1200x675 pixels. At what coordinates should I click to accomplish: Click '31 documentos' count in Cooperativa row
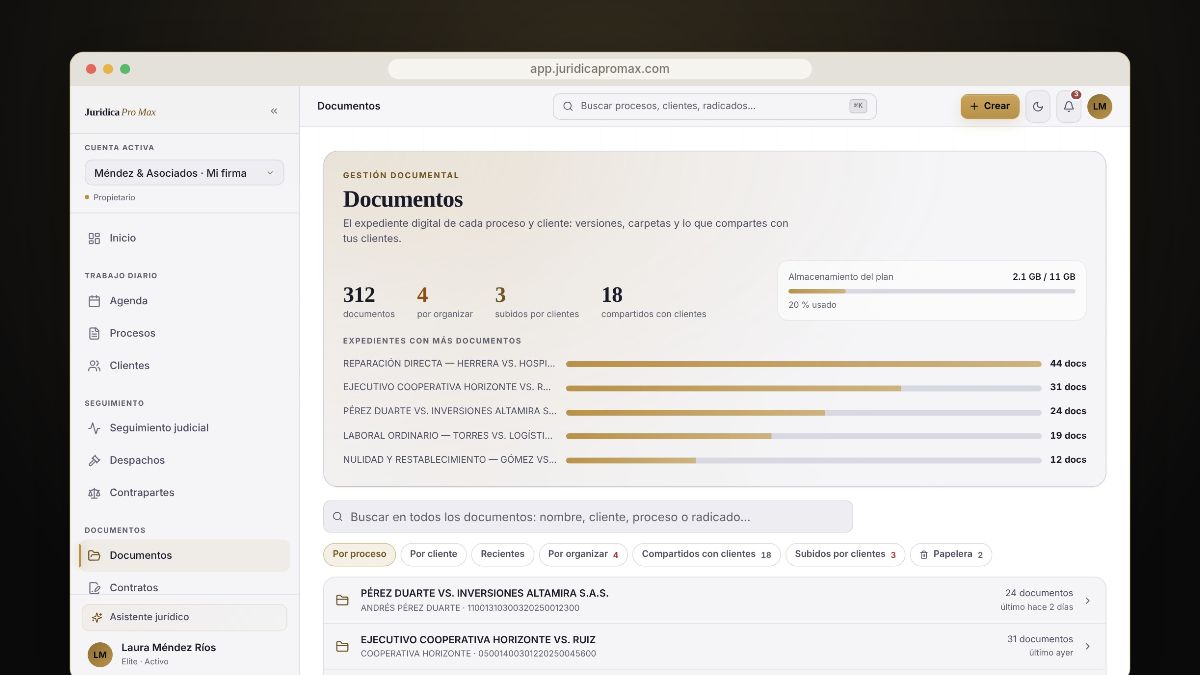pyautogui.click(x=1040, y=639)
